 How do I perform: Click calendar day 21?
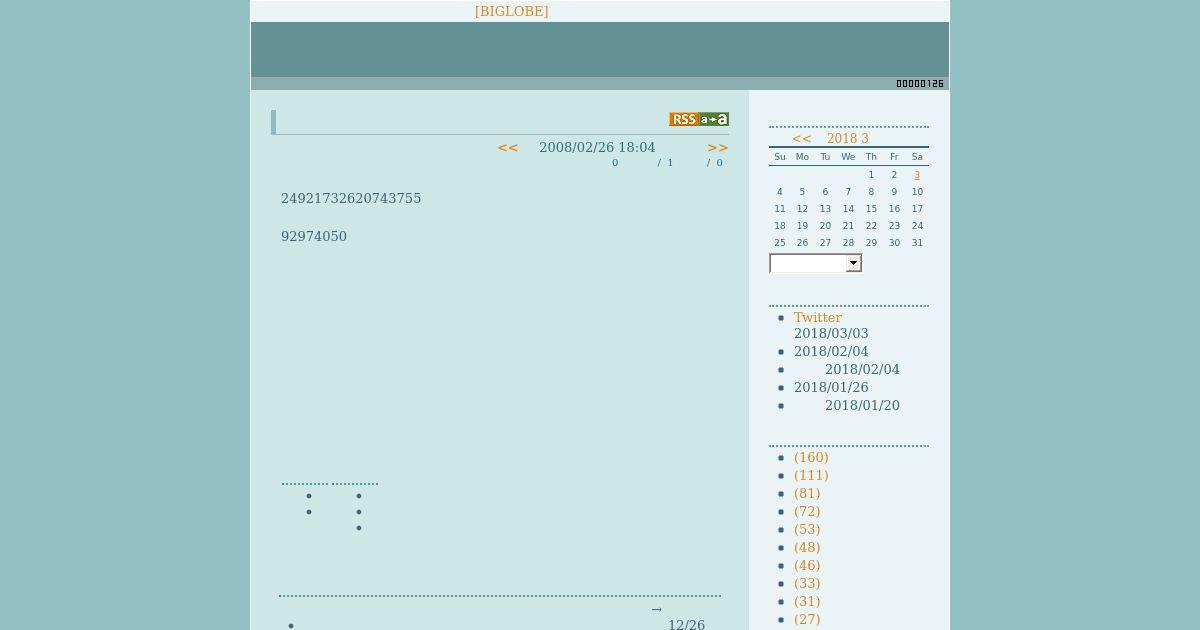point(848,226)
